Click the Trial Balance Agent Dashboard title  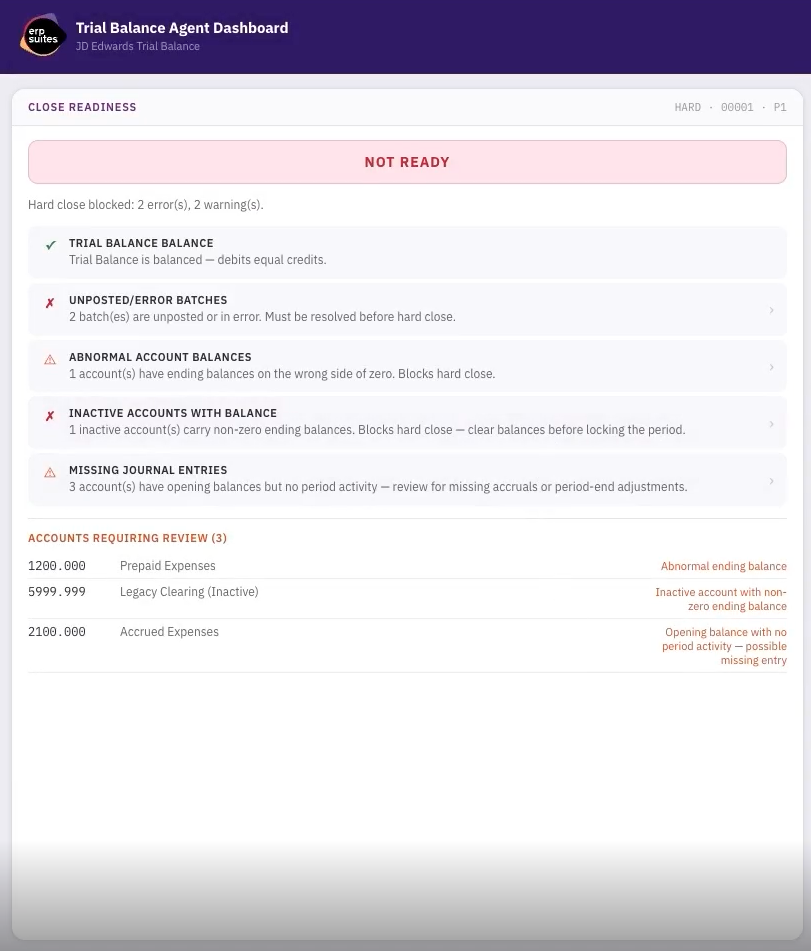click(182, 28)
